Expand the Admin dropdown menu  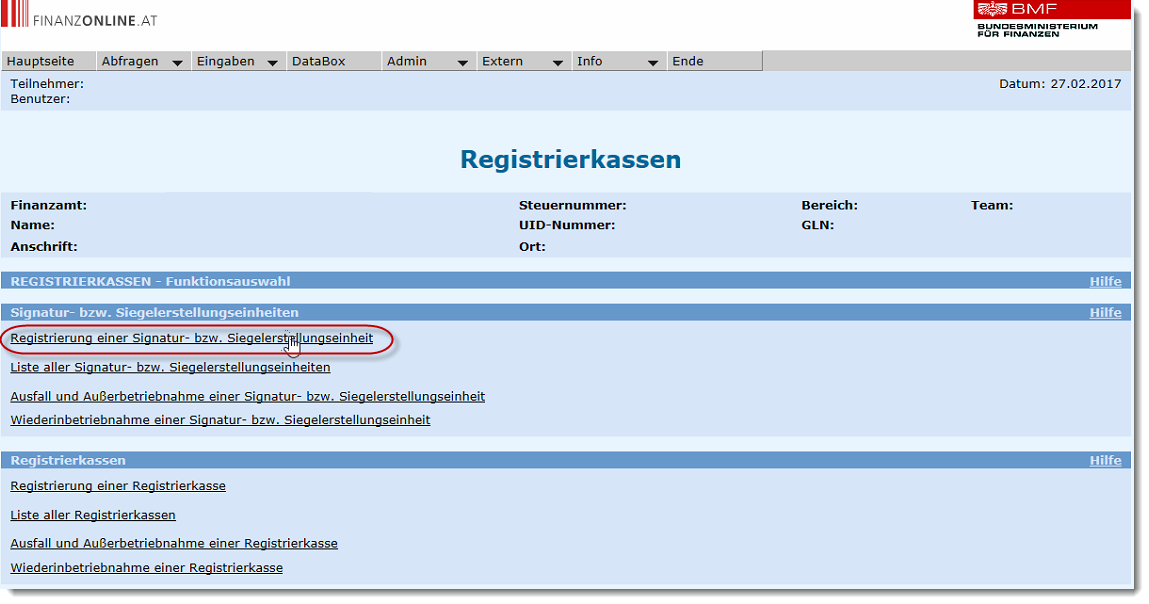coord(427,61)
